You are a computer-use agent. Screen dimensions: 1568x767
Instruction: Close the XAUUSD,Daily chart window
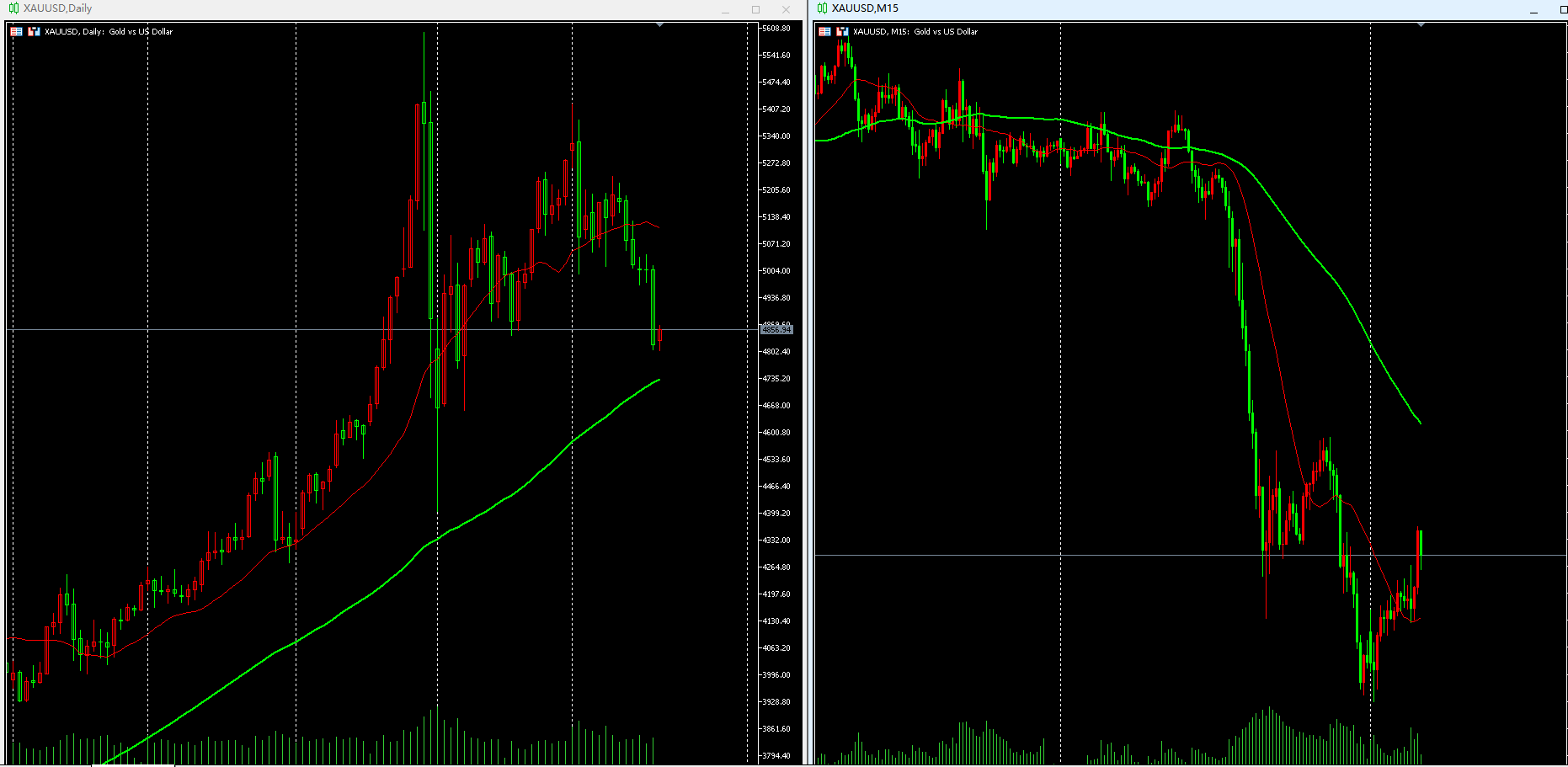pyautogui.click(x=786, y=10)
